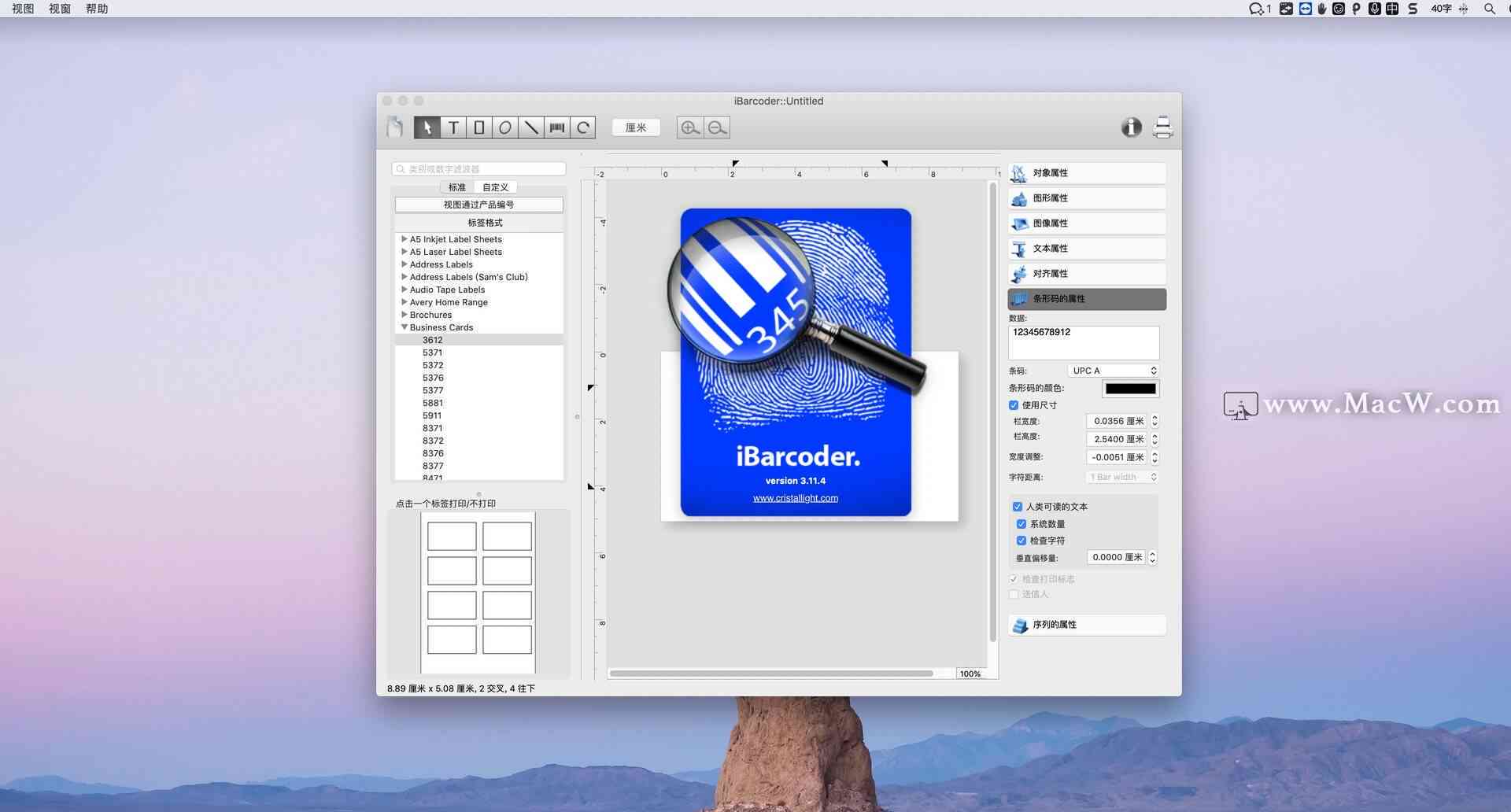
Task: Switch to the 自定义 tab
Action: tap(496, 187)
